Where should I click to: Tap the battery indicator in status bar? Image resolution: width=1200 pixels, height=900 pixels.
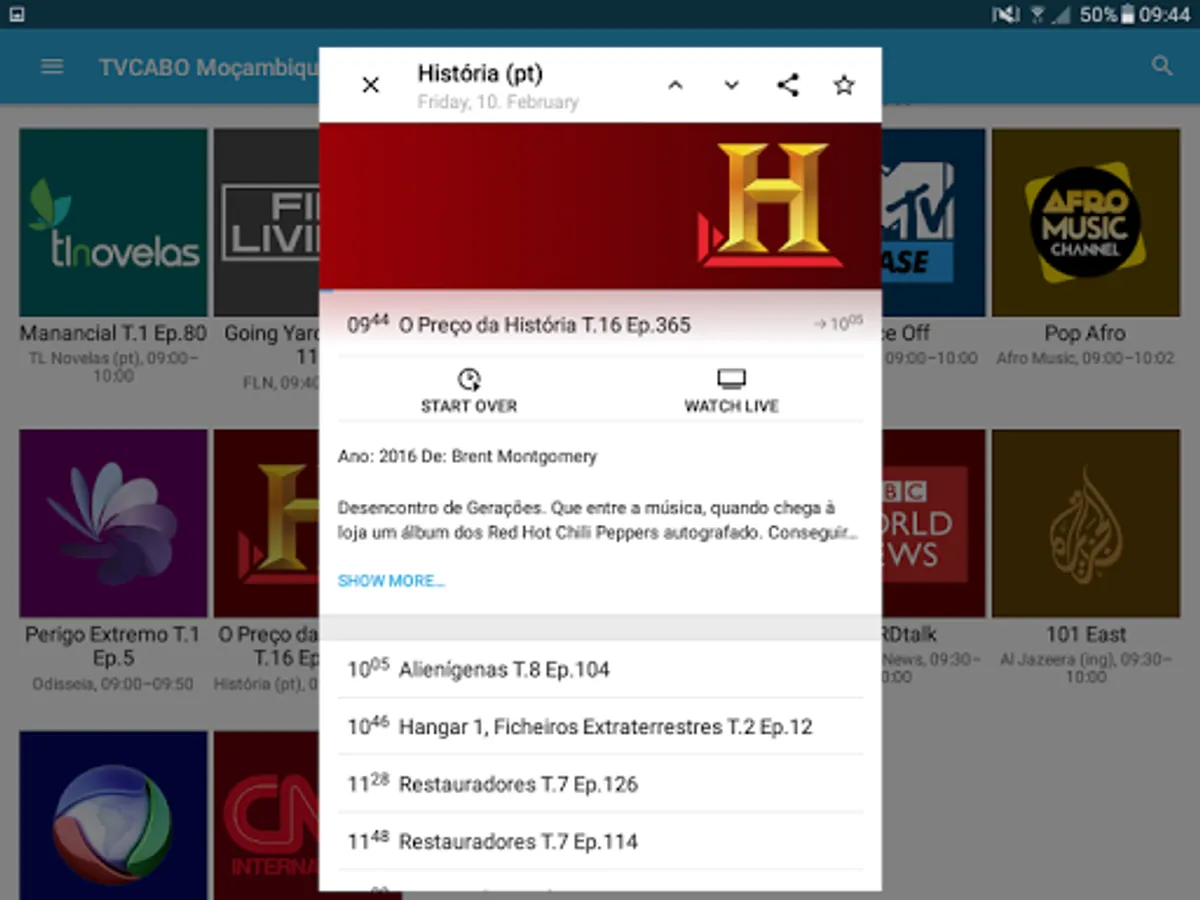1128,14
